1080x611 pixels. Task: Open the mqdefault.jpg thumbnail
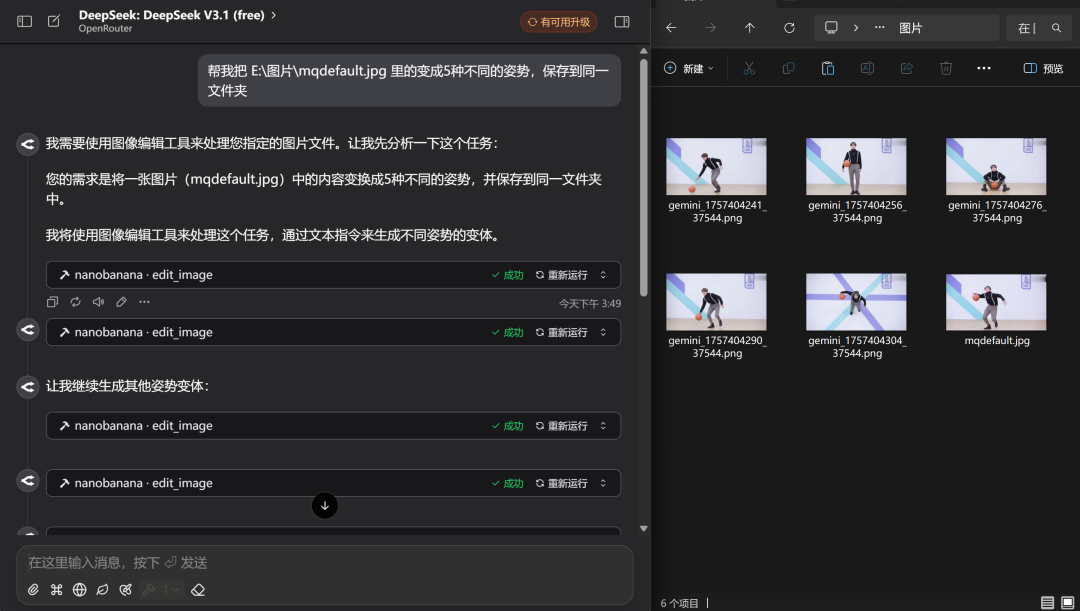996,302
